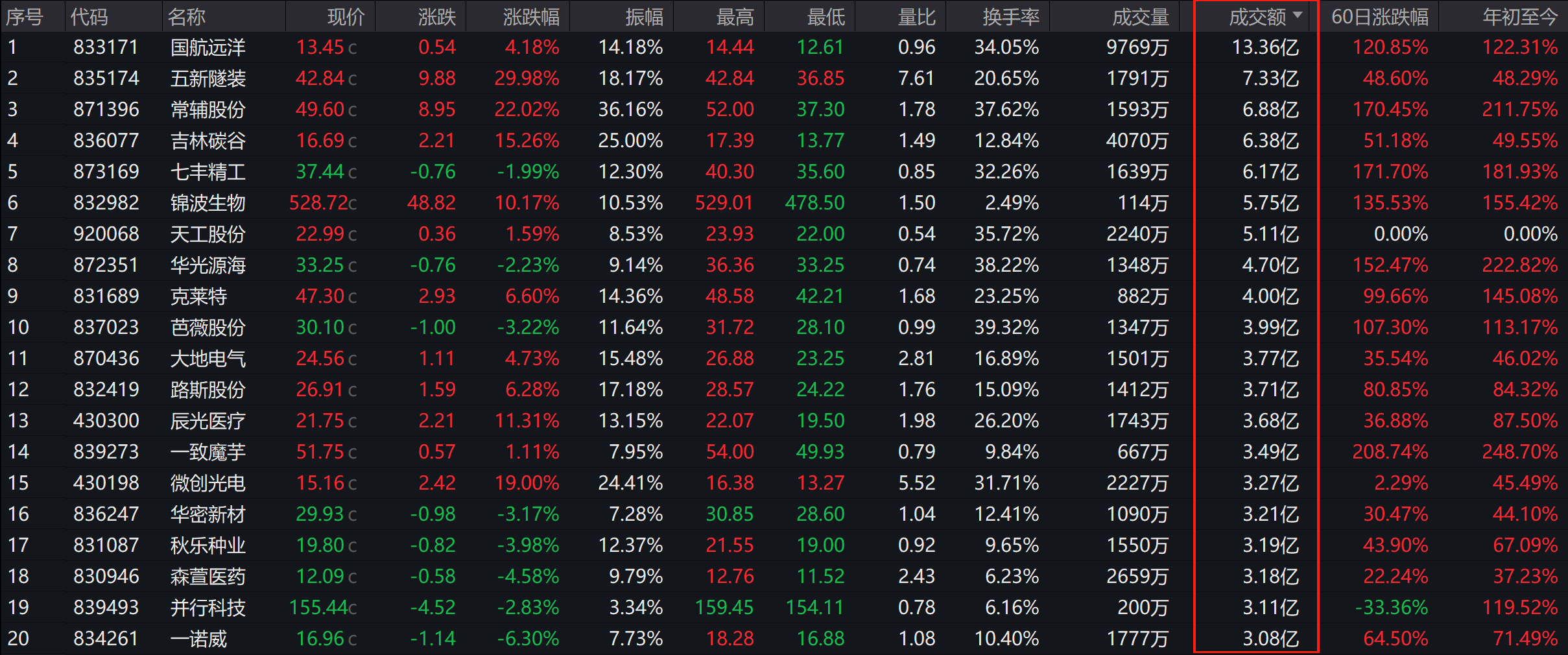Click price 155.44 of 并行科技
The height and width of the screenshot is (655, 1568).
click(x=318, y=608)
